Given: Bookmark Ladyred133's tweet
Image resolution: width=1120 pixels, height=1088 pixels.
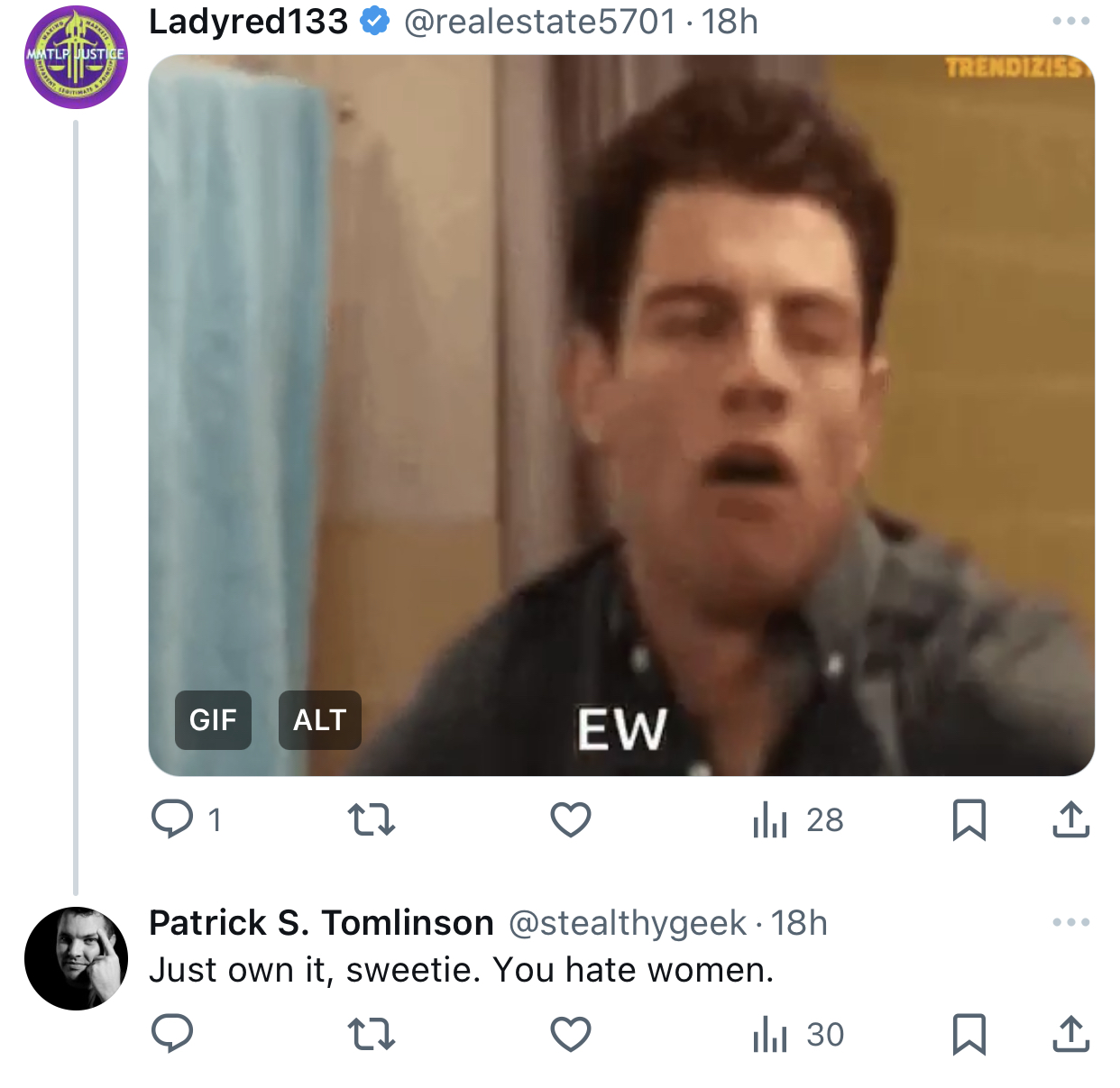Looking at the screenshot, I should [969, 819].
